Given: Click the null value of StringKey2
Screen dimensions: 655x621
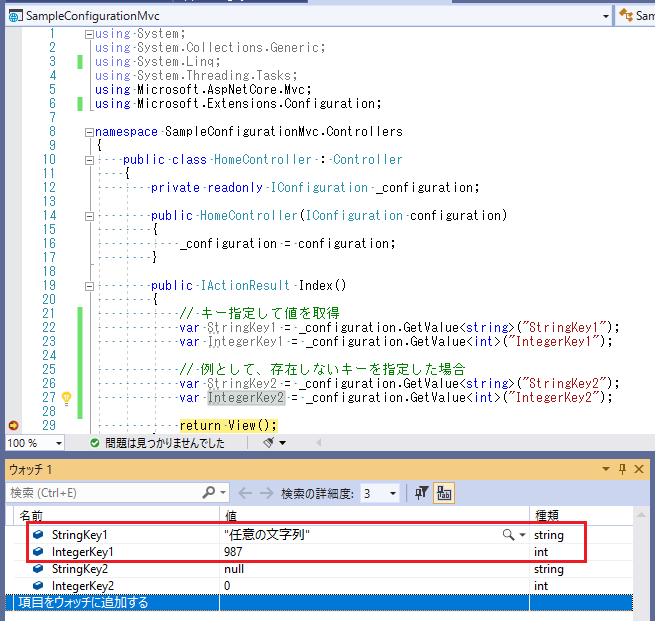Looking at the screenshot, I should [234, 569].
